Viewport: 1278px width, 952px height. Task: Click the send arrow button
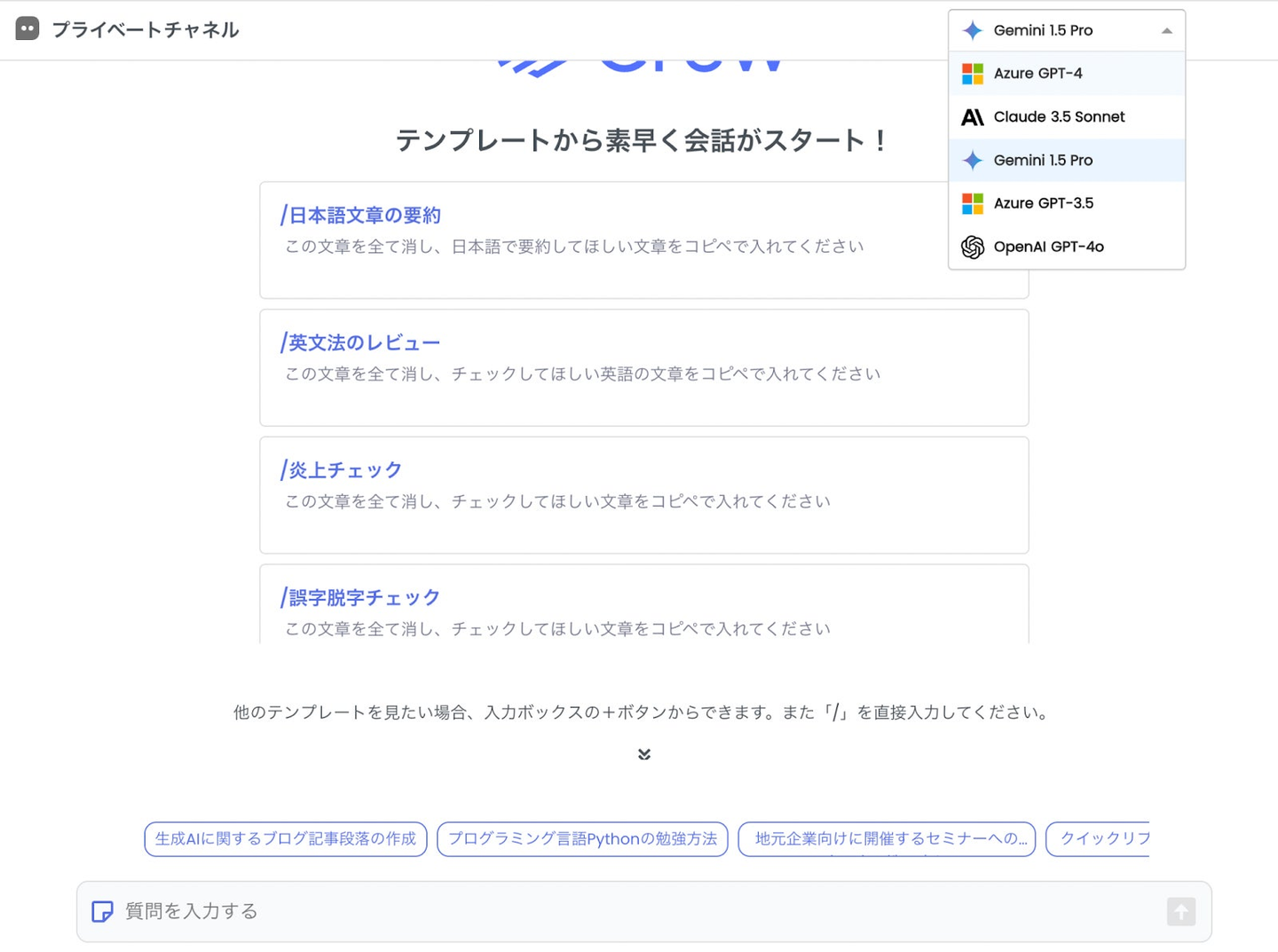click(x=1180, y=911)
